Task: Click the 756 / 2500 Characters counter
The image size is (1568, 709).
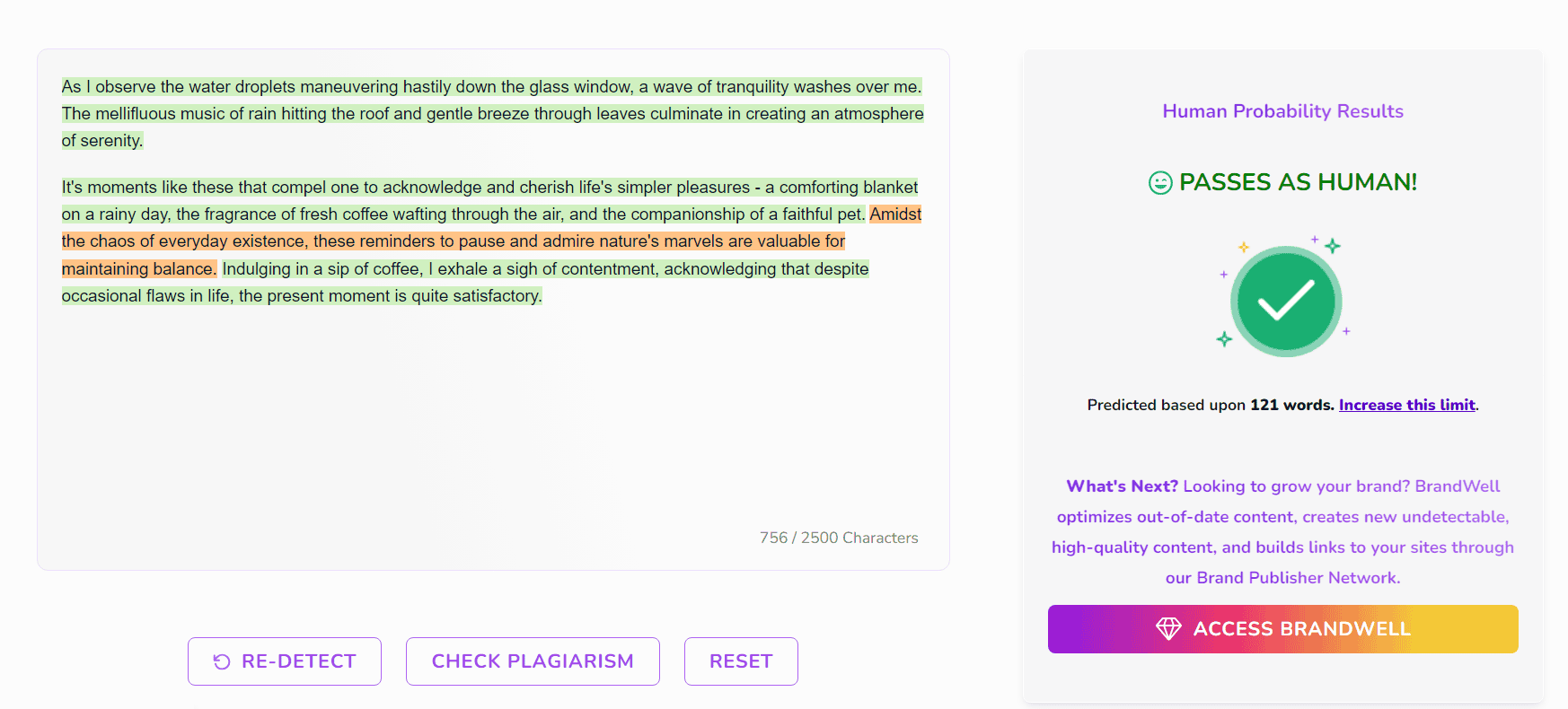Action: coord(839,538)
